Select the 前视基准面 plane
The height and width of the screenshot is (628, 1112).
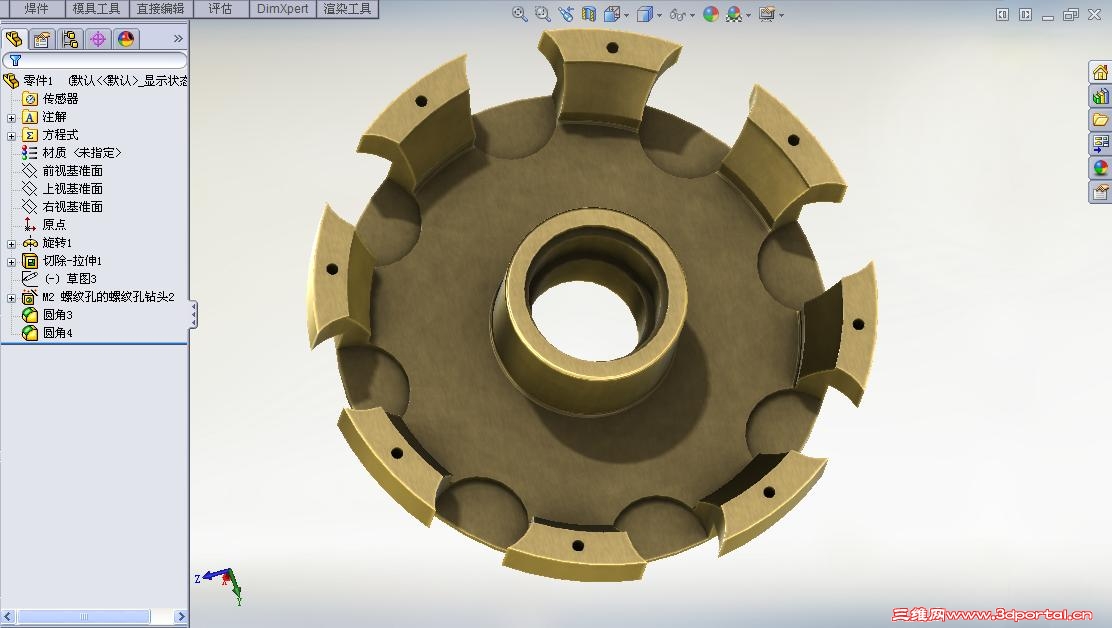72,171
